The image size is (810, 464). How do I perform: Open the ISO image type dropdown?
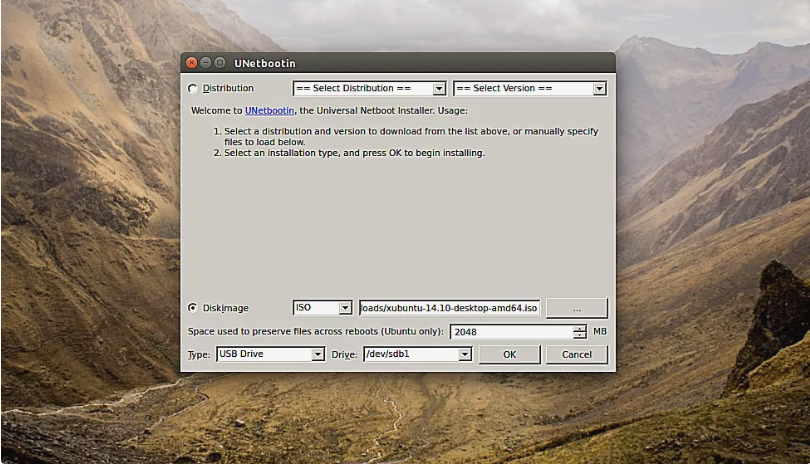(322, 307)
